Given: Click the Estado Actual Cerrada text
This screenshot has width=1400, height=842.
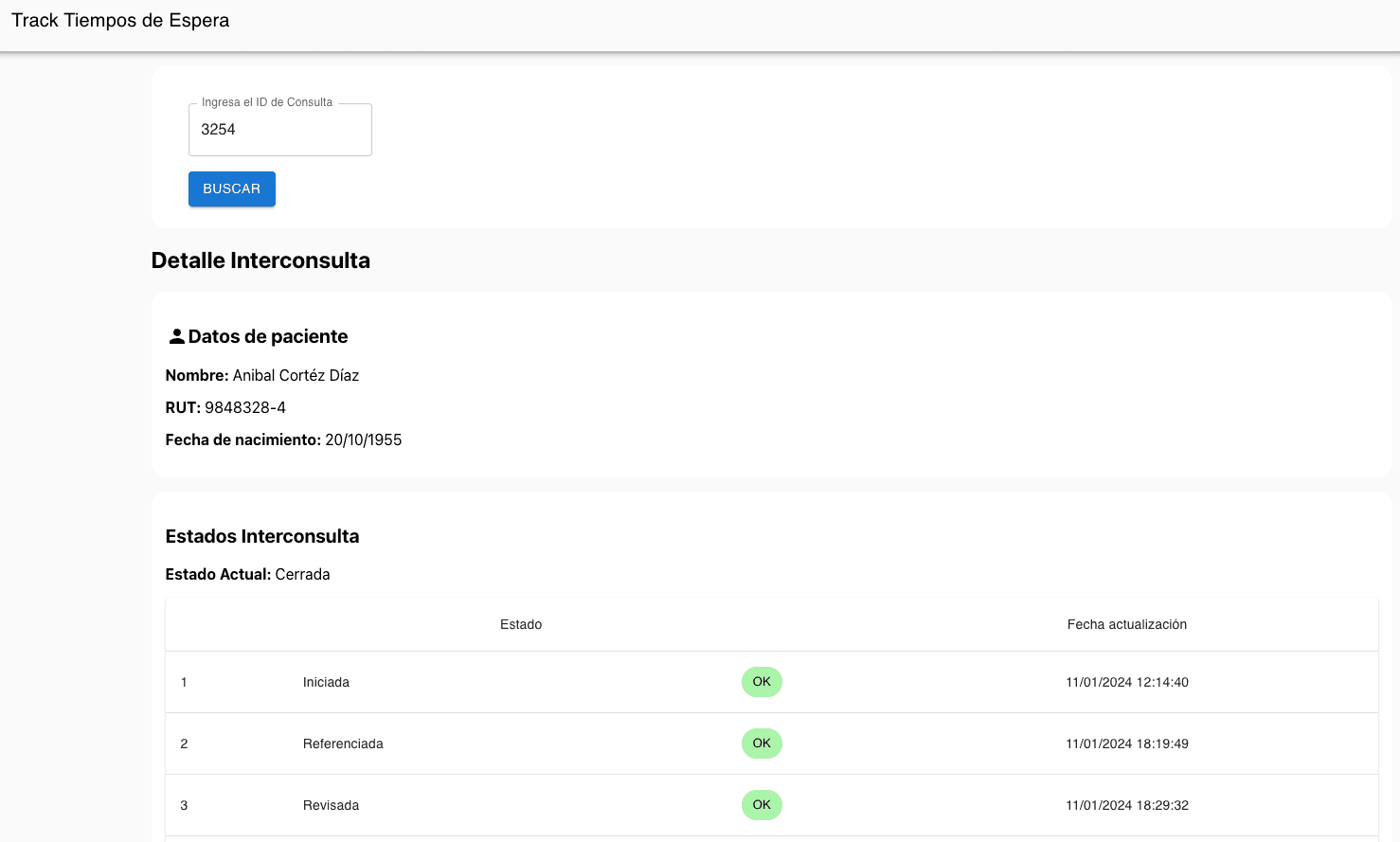Looking at the screenshot, I should (302, 574).
